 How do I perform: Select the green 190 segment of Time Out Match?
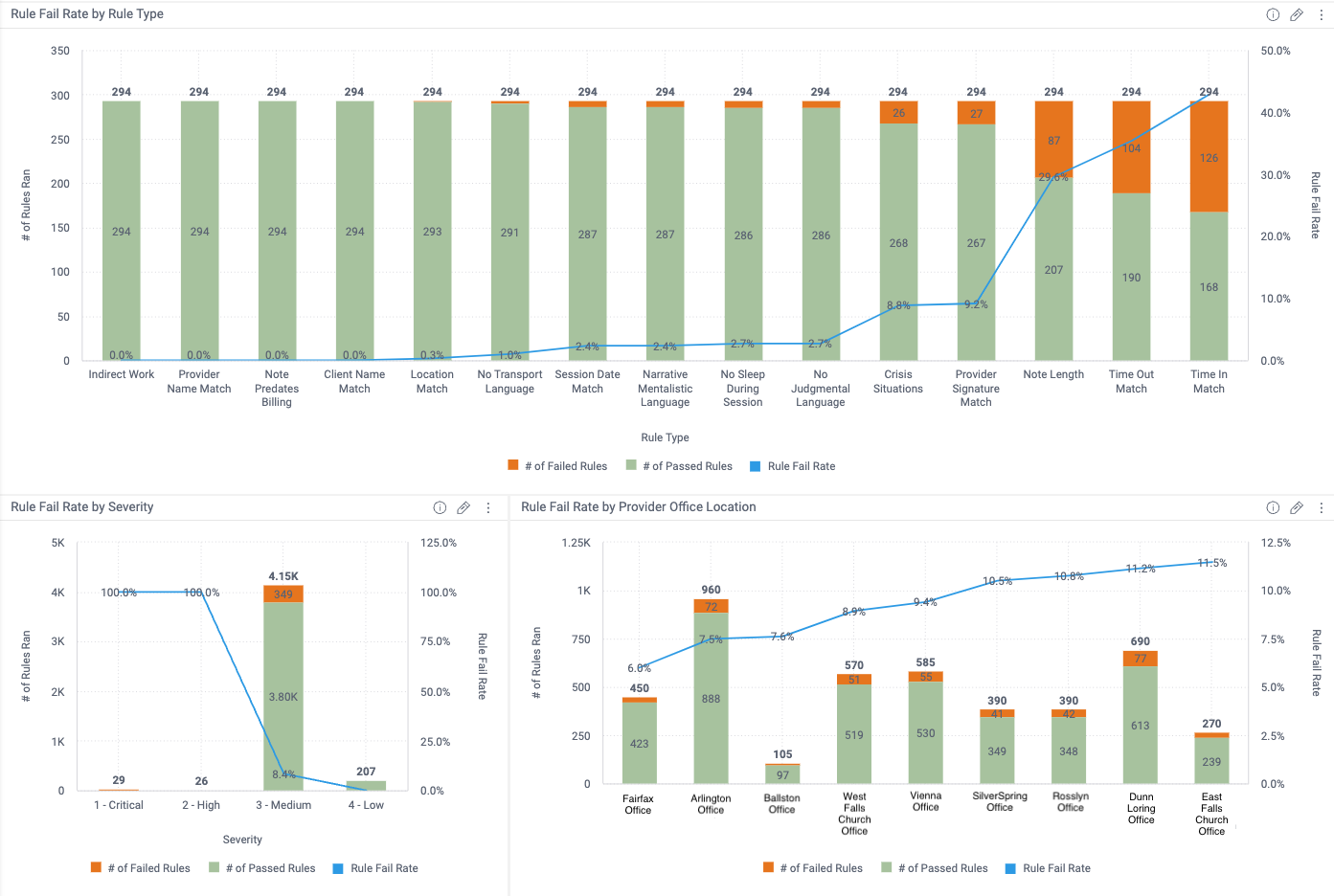coord(1132,278)
